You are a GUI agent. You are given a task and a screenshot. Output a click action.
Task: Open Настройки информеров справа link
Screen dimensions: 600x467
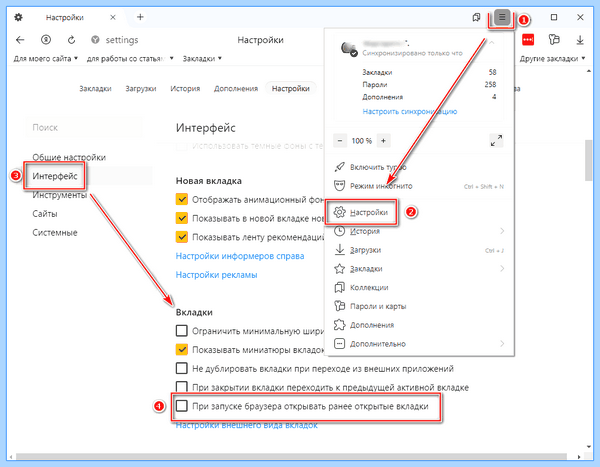(240, 256)
